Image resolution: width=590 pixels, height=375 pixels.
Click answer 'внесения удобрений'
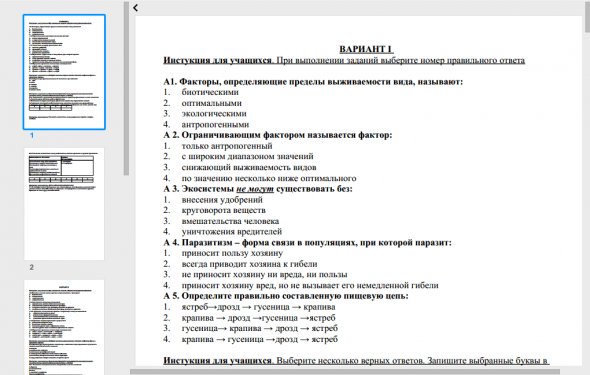point(222,200)
